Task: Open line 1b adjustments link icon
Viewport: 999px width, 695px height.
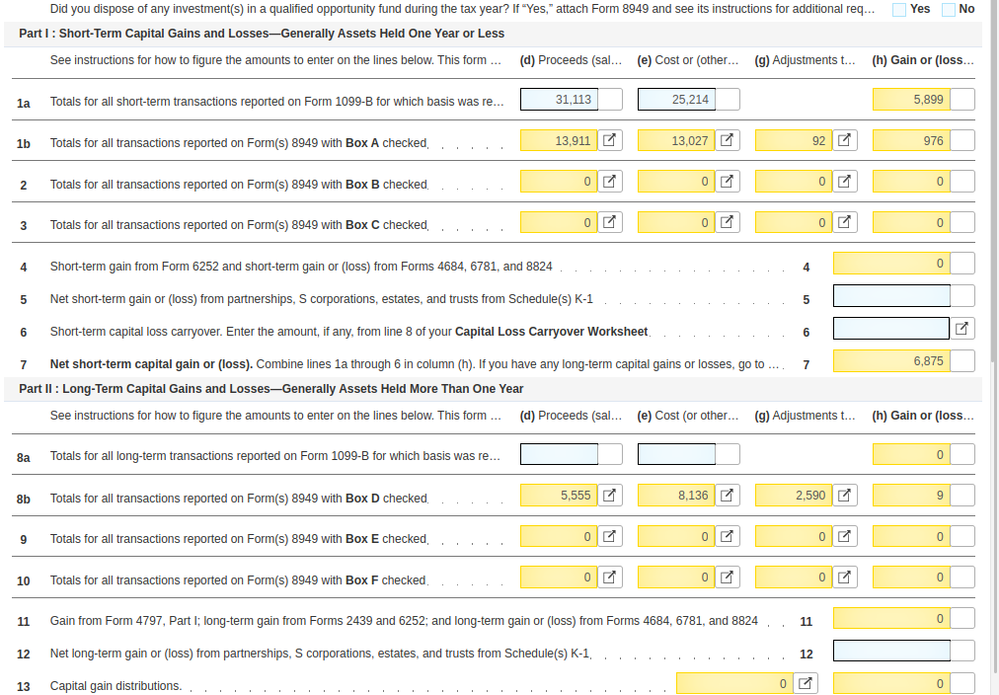Action: coord(845,141)
